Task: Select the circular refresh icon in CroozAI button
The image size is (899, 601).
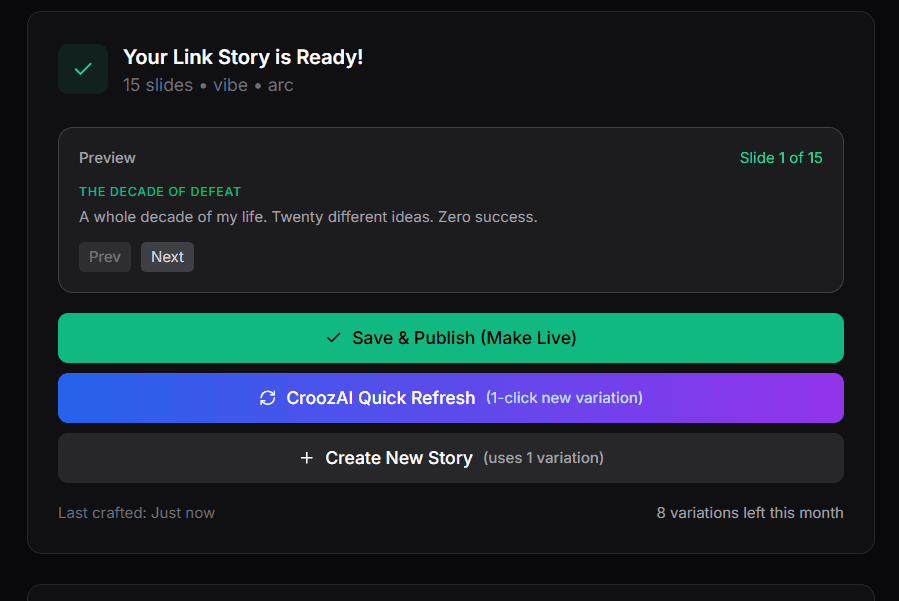Action: pos(267,397)
